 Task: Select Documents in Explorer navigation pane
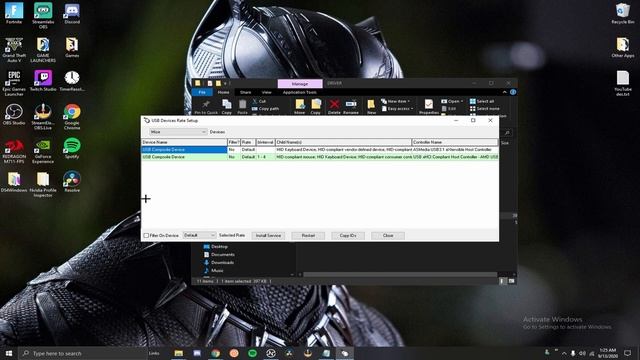click(219, 255)
